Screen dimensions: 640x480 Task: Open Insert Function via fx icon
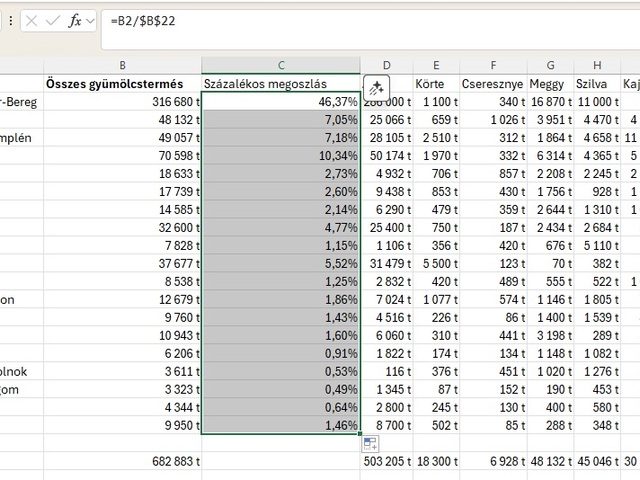(74, 21)
